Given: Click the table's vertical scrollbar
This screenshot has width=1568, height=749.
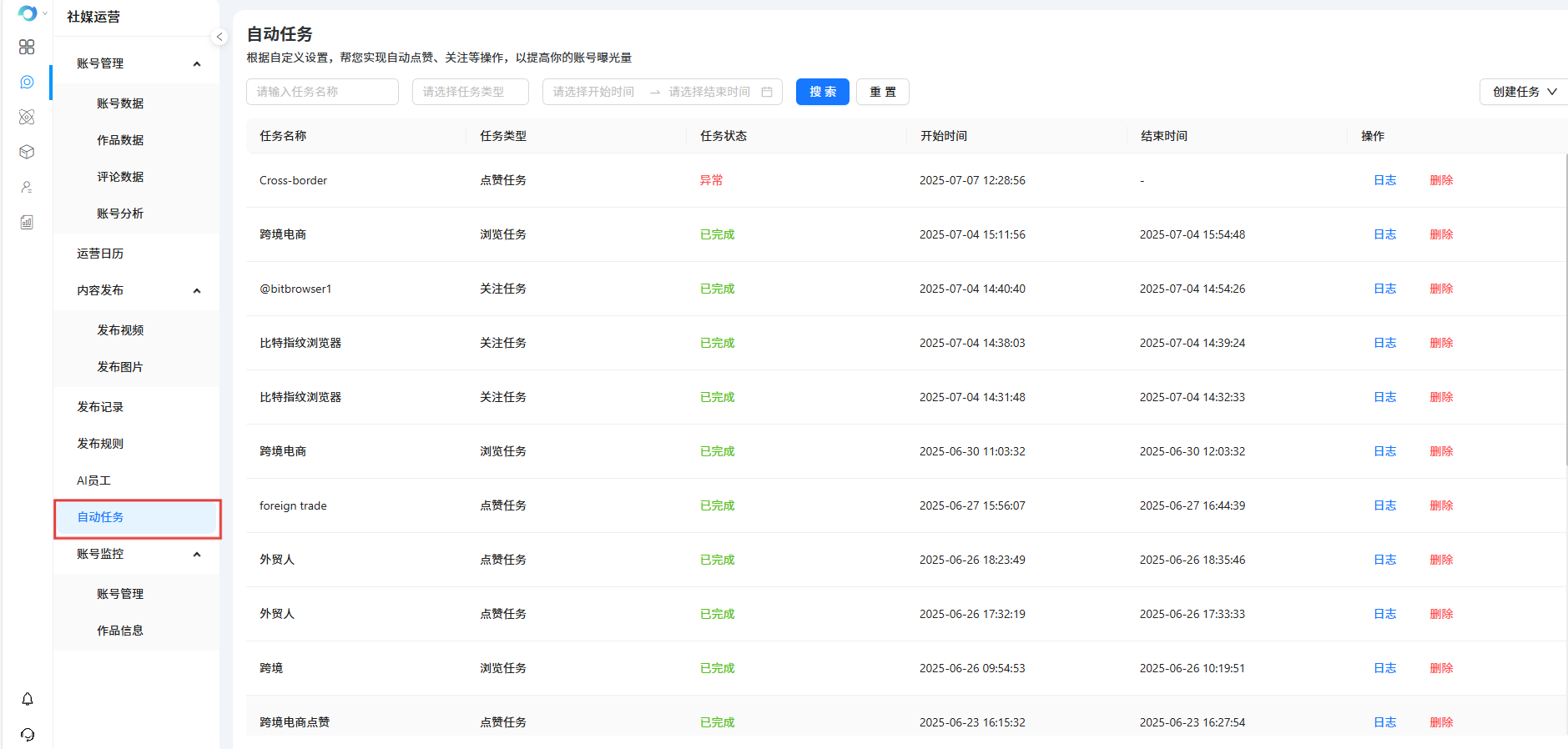Looking at the screenshot, I should click(1566, 309).
